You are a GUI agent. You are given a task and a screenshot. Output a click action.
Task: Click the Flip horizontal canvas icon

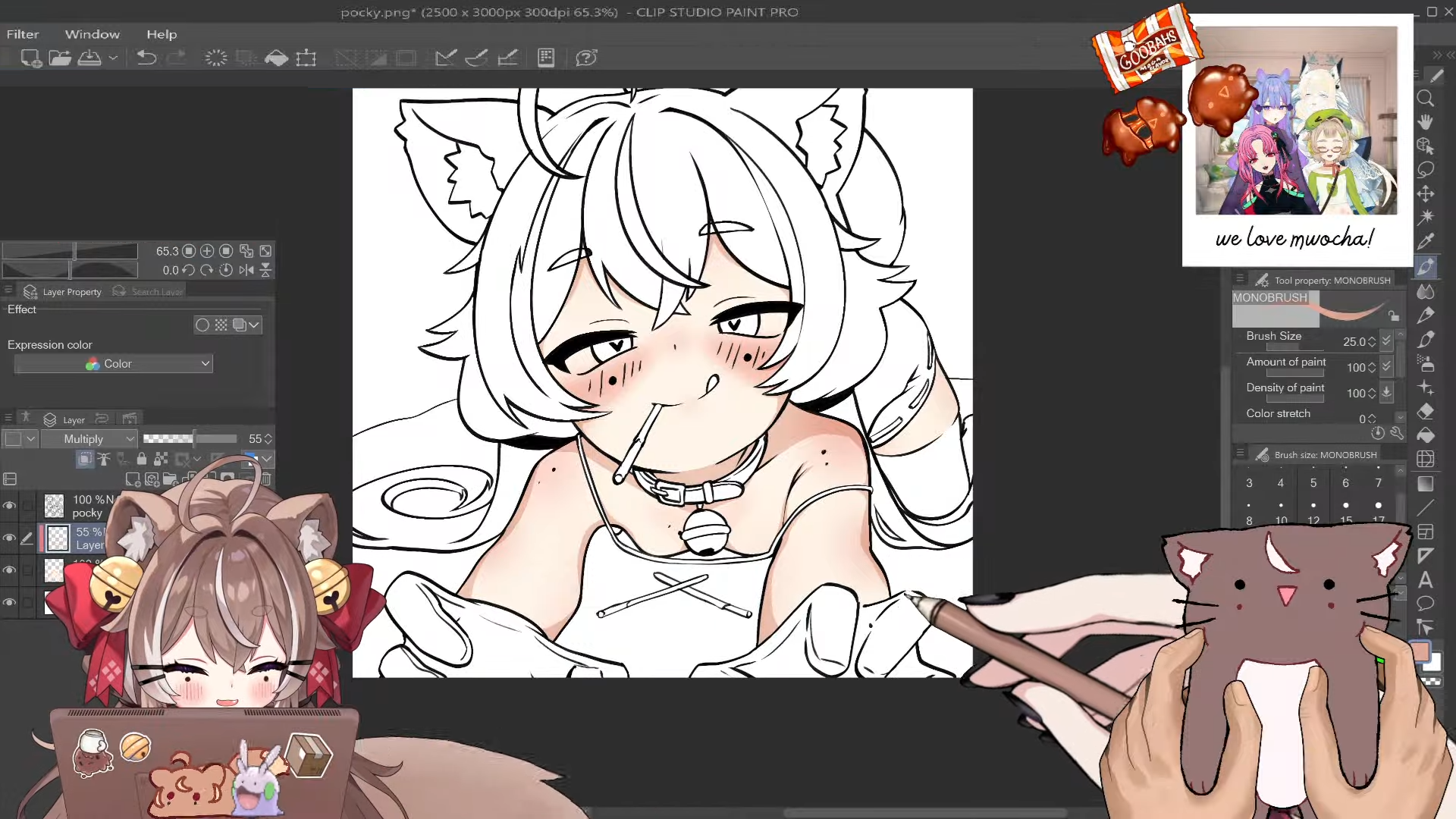[246, 270]
